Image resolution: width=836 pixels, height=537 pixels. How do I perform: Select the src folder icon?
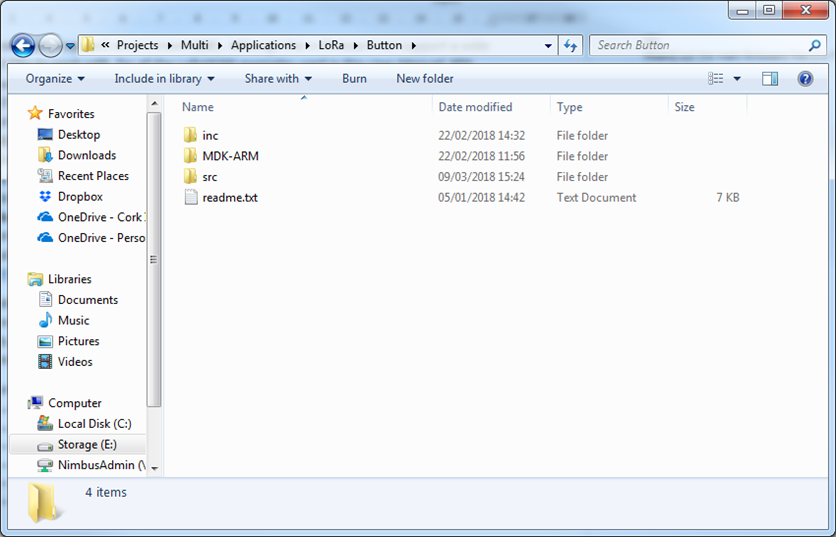pos(190,177)
